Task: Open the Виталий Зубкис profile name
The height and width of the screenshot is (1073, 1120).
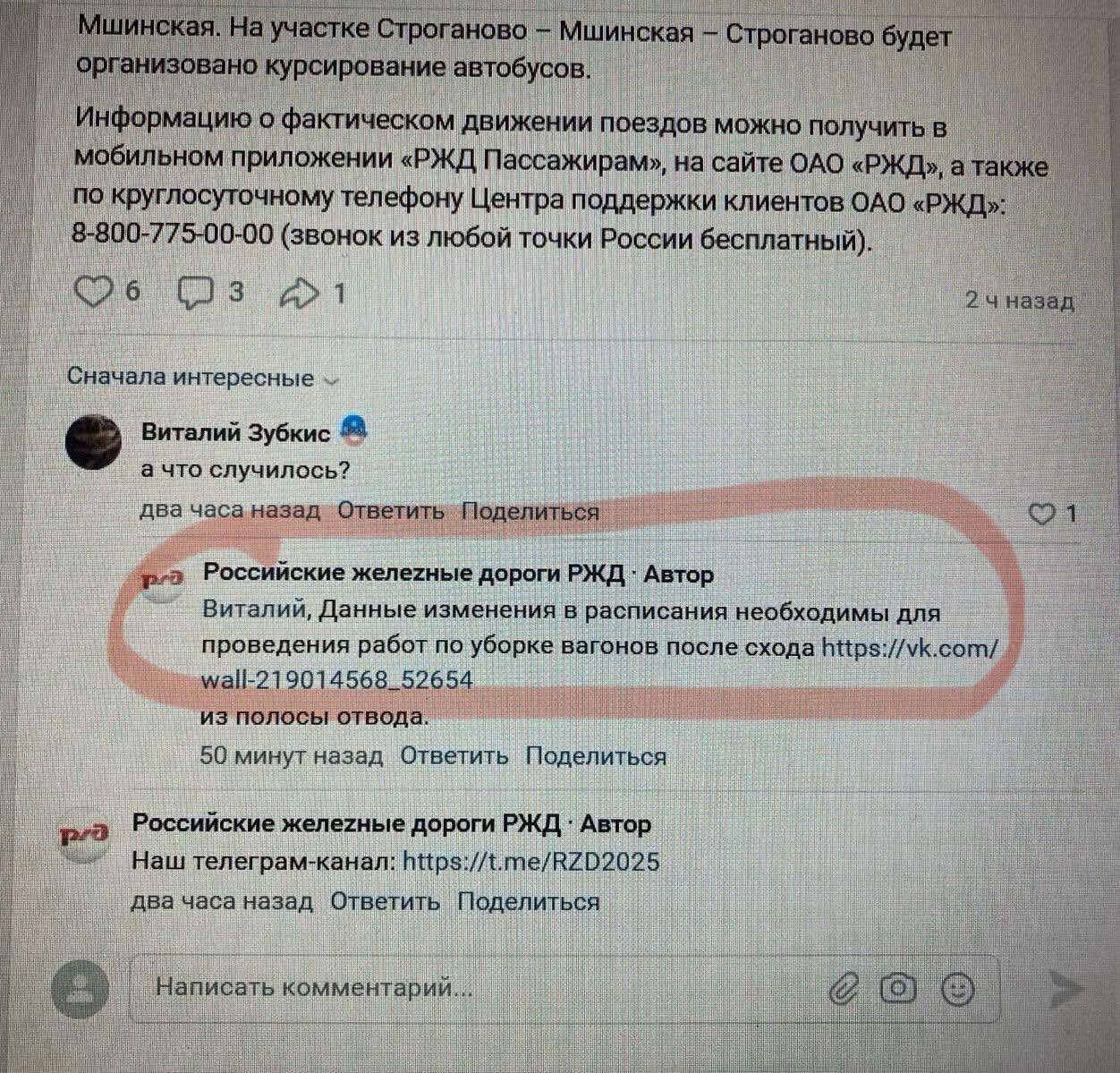Action: 236,433
